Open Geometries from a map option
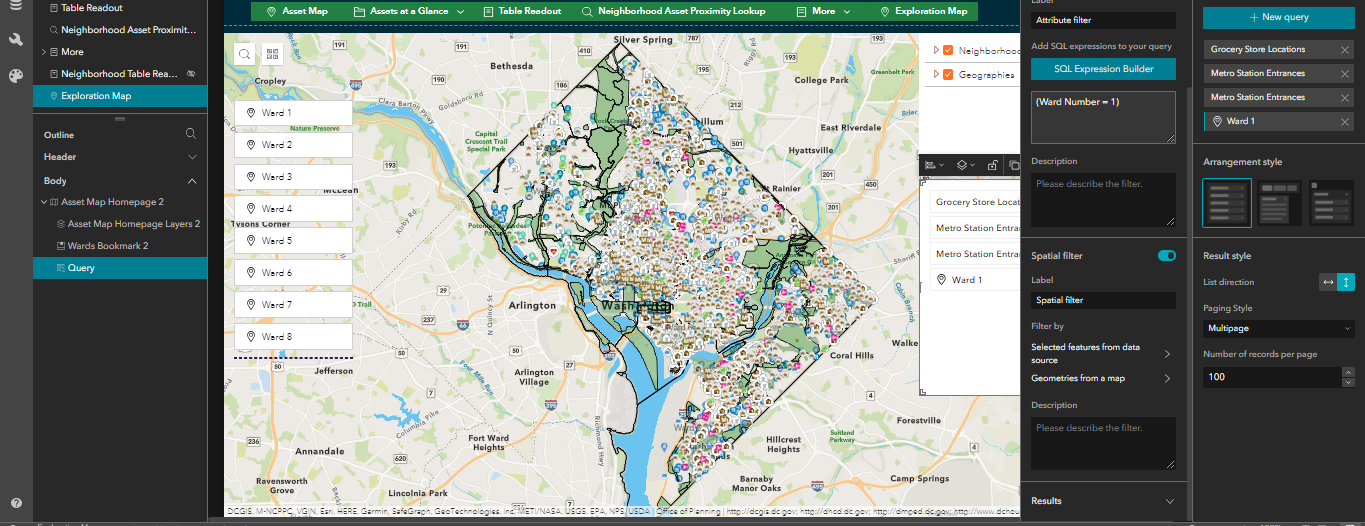Screen dimensions: 1365x526 click(1103, 379)
